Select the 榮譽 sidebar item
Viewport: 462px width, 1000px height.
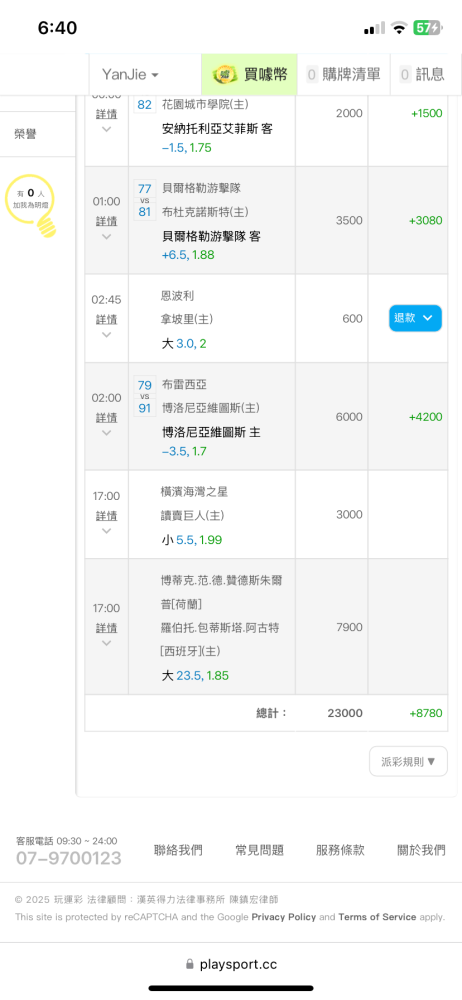tap(26, 134)
